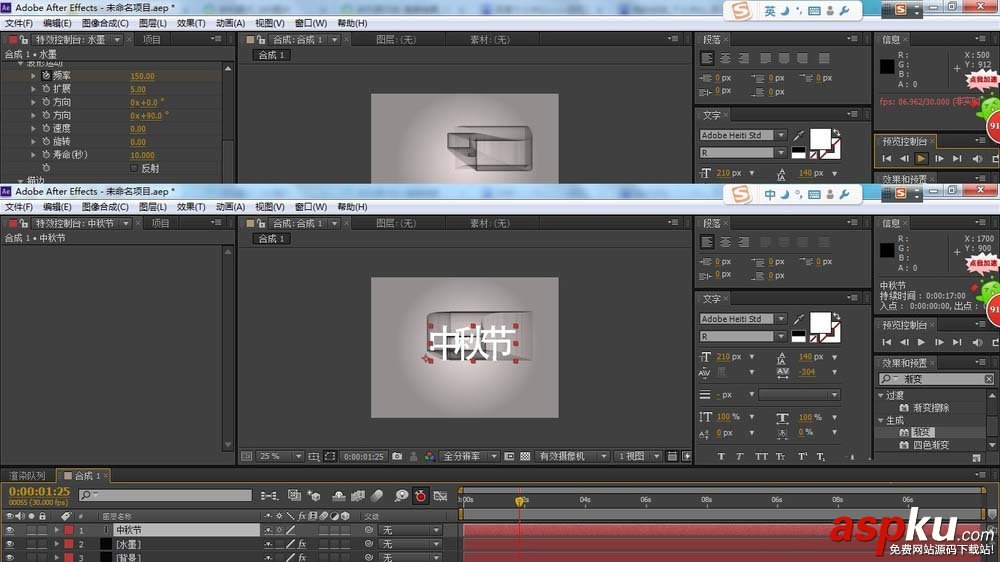Click the snapshot camera icon below viewer
Viewport: 1000px width, 562px height.
click(x=397, y=456)
